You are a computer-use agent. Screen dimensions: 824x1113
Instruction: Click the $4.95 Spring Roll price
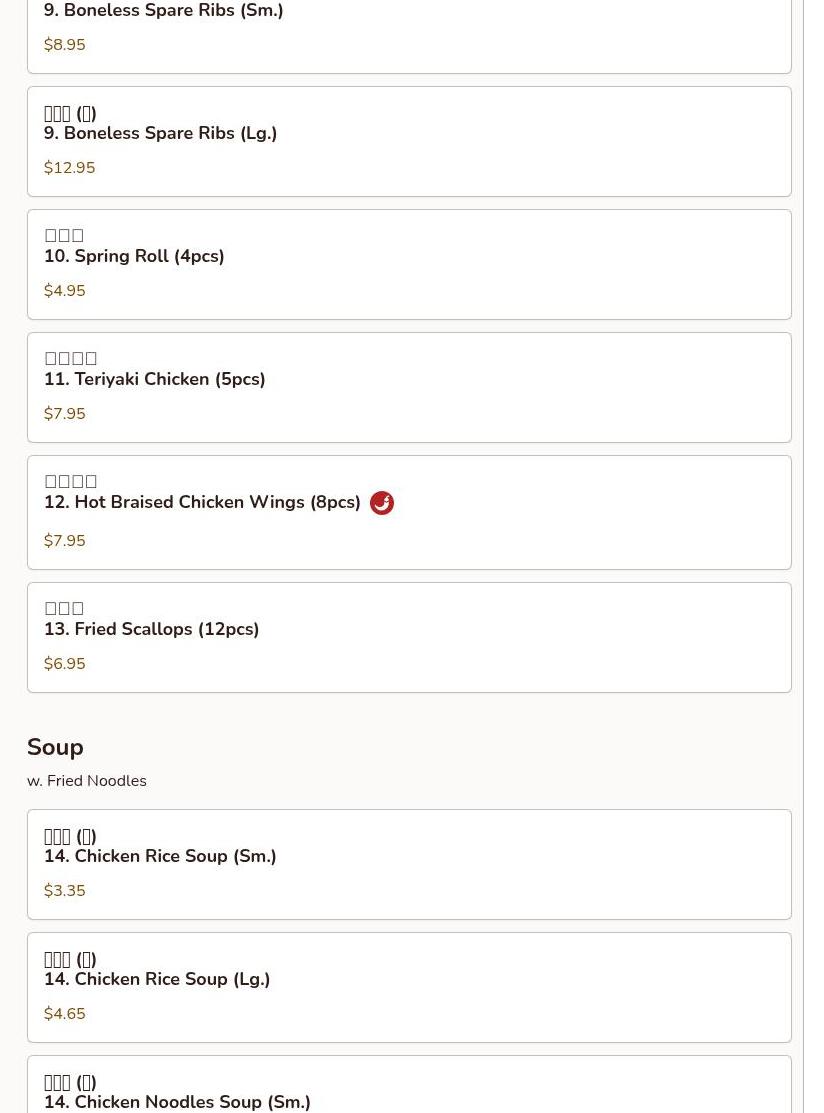[x=65, y=290]
